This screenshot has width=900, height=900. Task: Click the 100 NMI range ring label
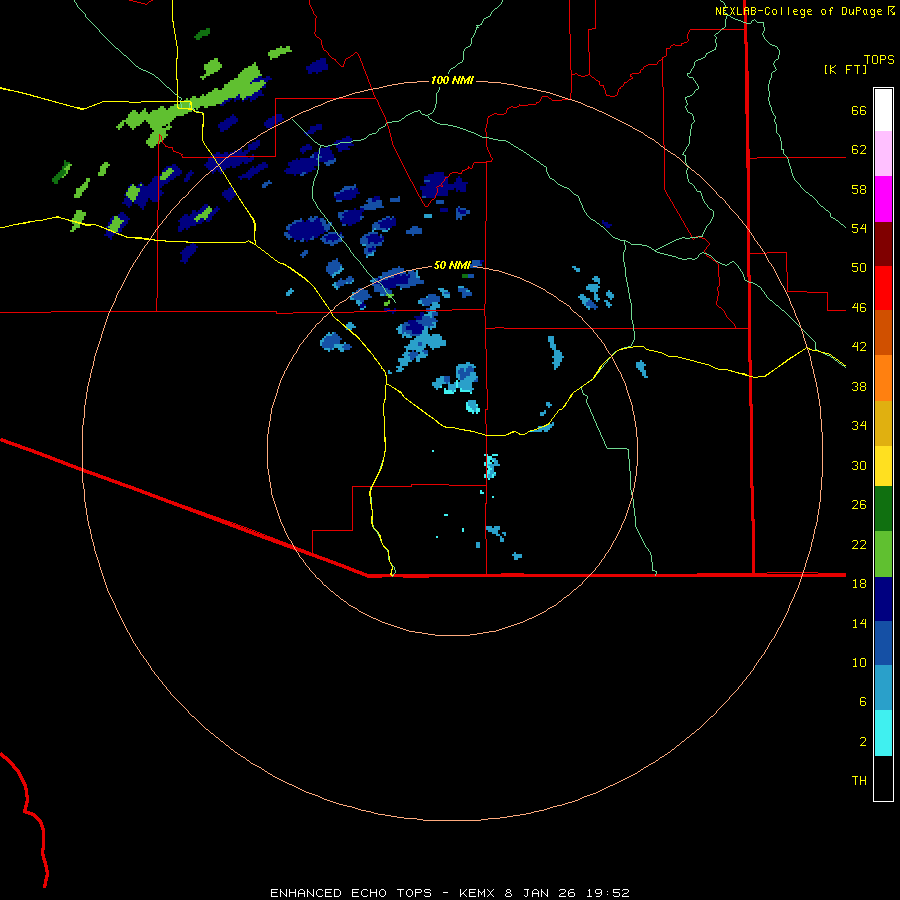coord(452,80)
